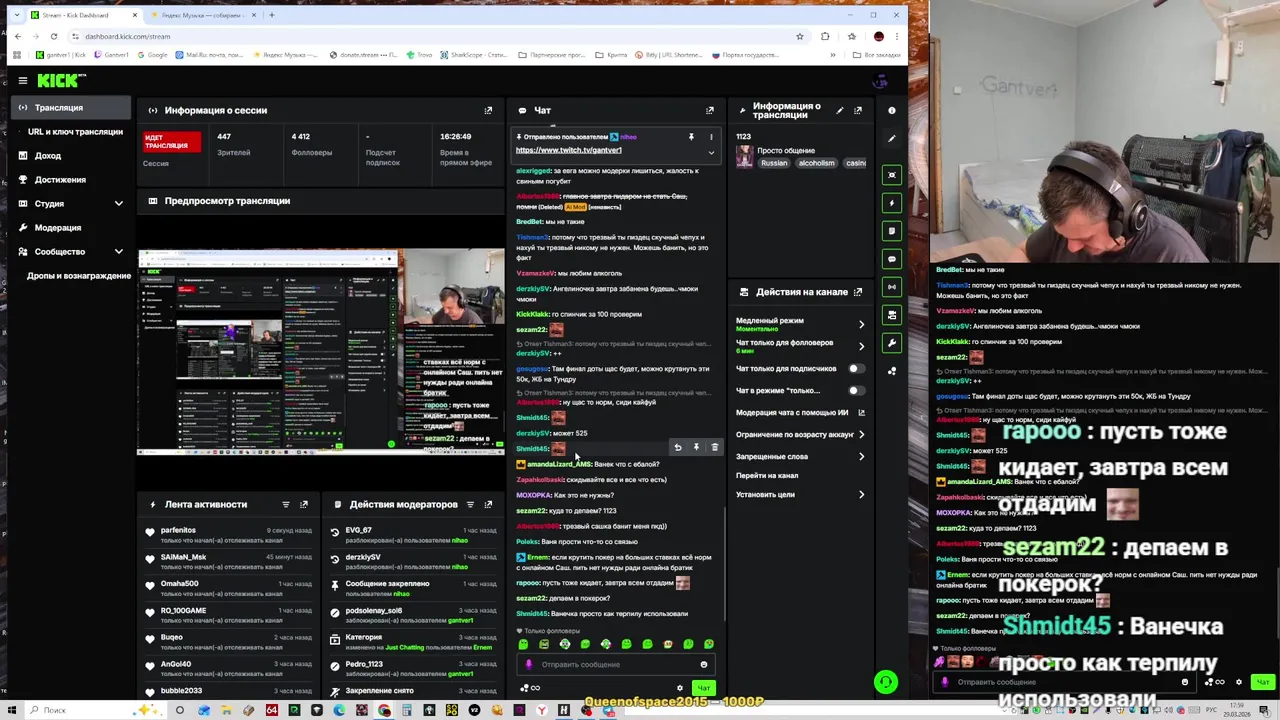Image resolution: width=1280 pixels, height=720 pixels.
Task: Open the emoji picker in chat input
Action: click(x=704, y=664)
